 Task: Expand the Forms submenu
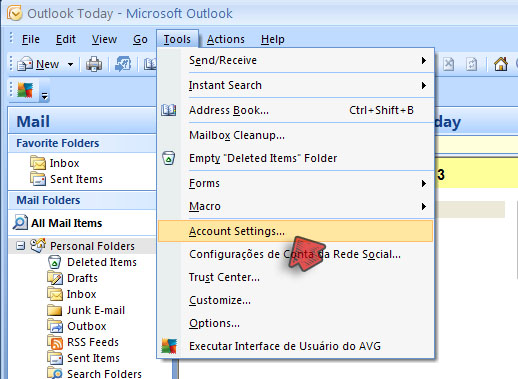pos(423,183)
